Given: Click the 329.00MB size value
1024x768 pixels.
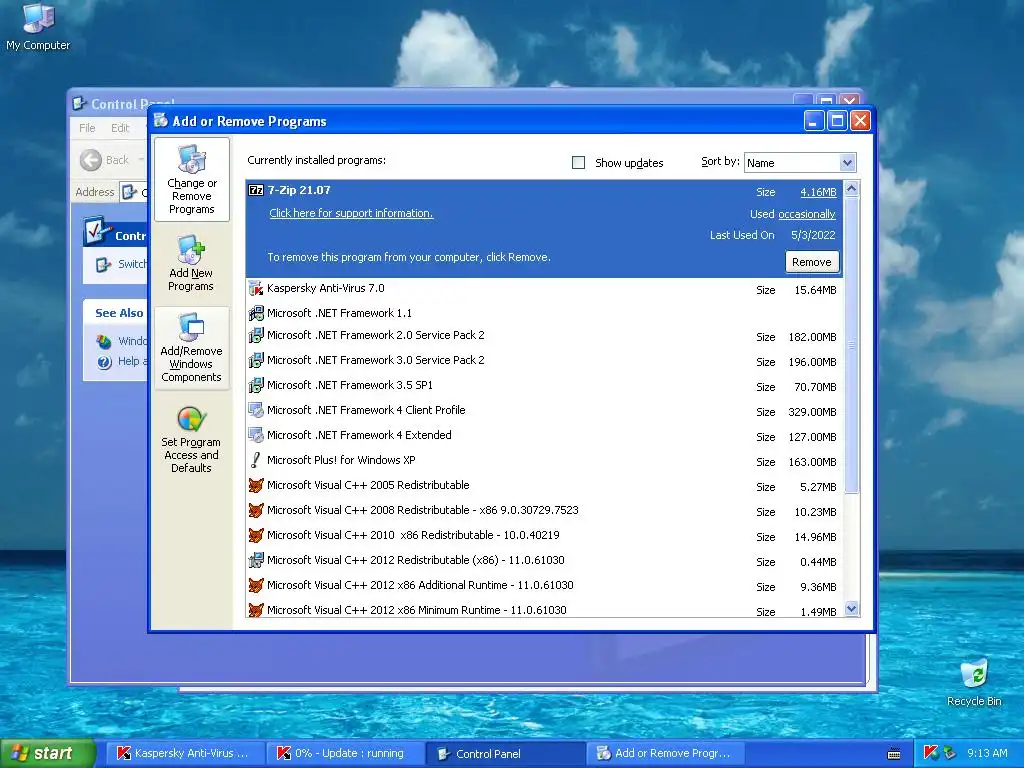Looking at the screenshot, I should 812,412.
